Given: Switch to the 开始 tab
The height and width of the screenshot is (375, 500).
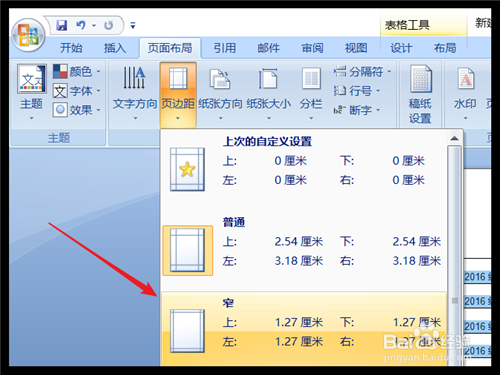Looking at the screenshot, I should pyautogui.click(x=71, y=48).
